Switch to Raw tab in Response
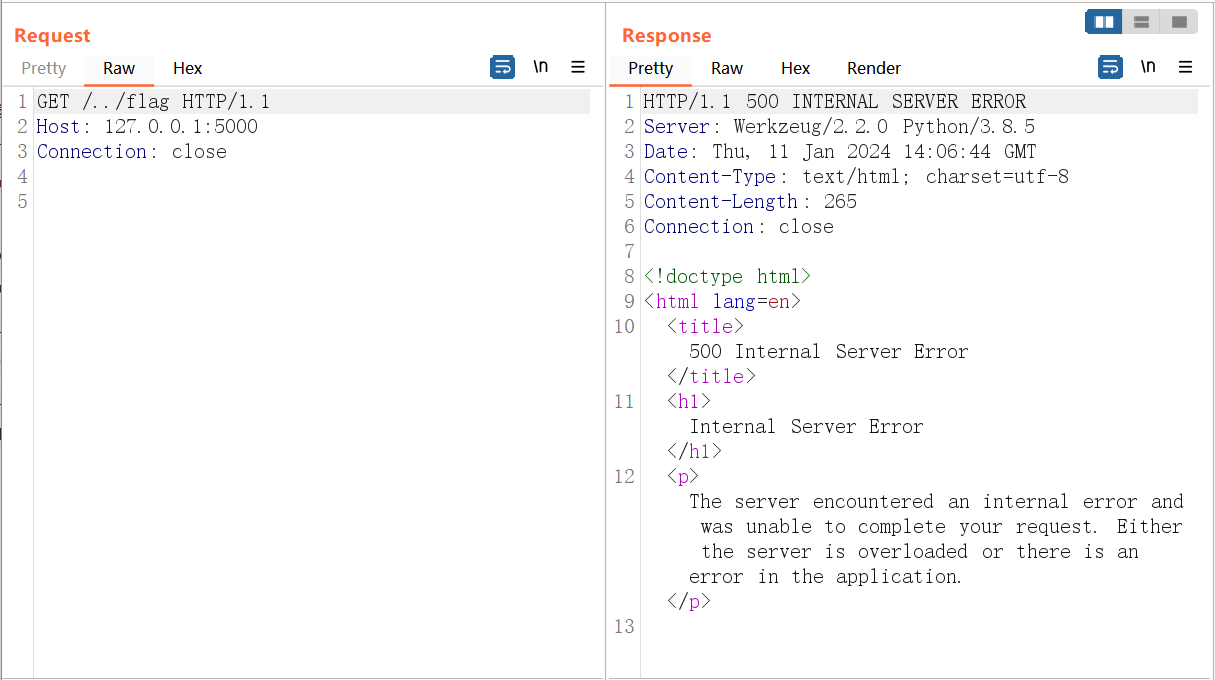 pyautogui.click(x=727, y=68)
